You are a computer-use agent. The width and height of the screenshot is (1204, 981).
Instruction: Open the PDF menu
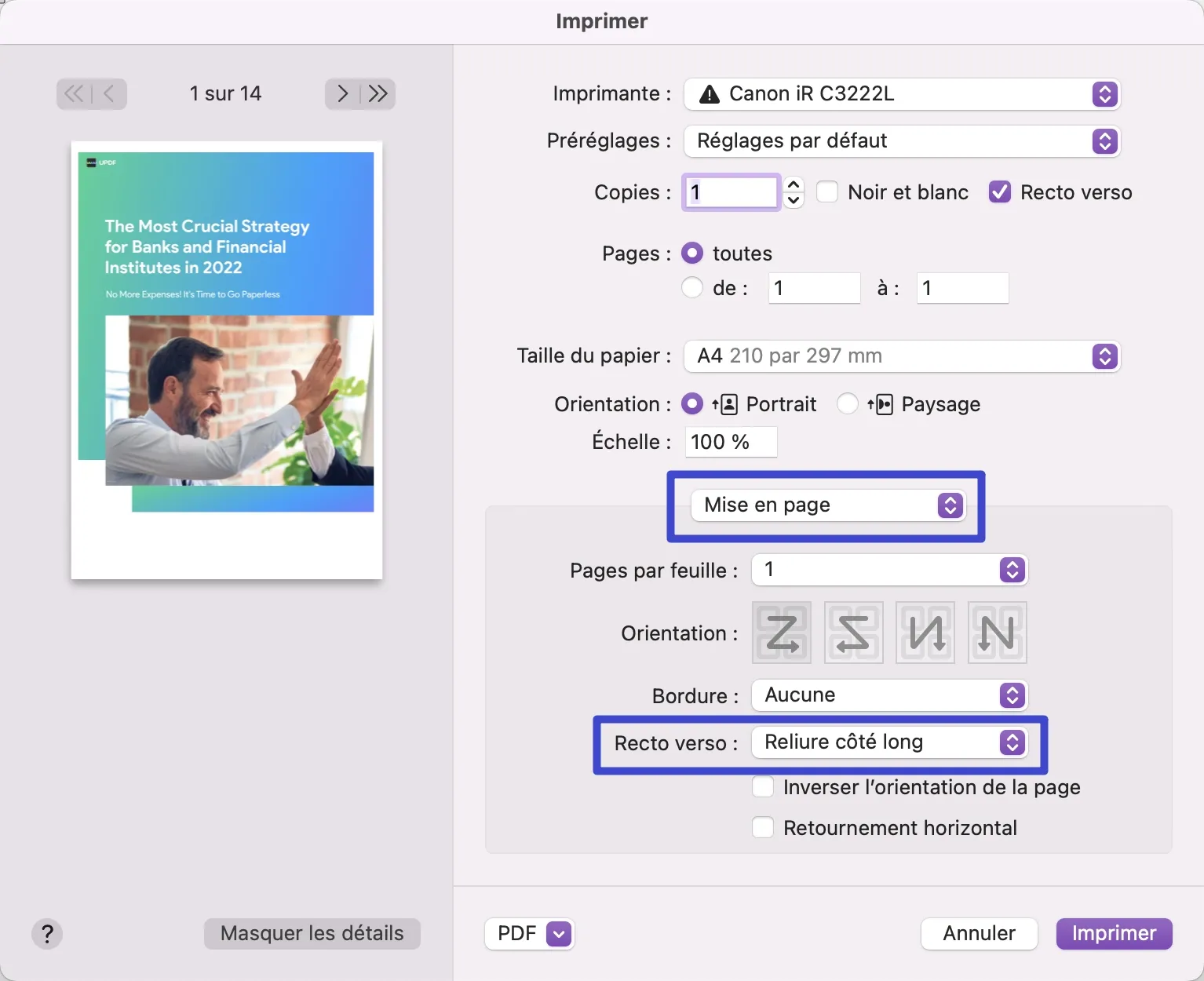click(x=528, y=933)
